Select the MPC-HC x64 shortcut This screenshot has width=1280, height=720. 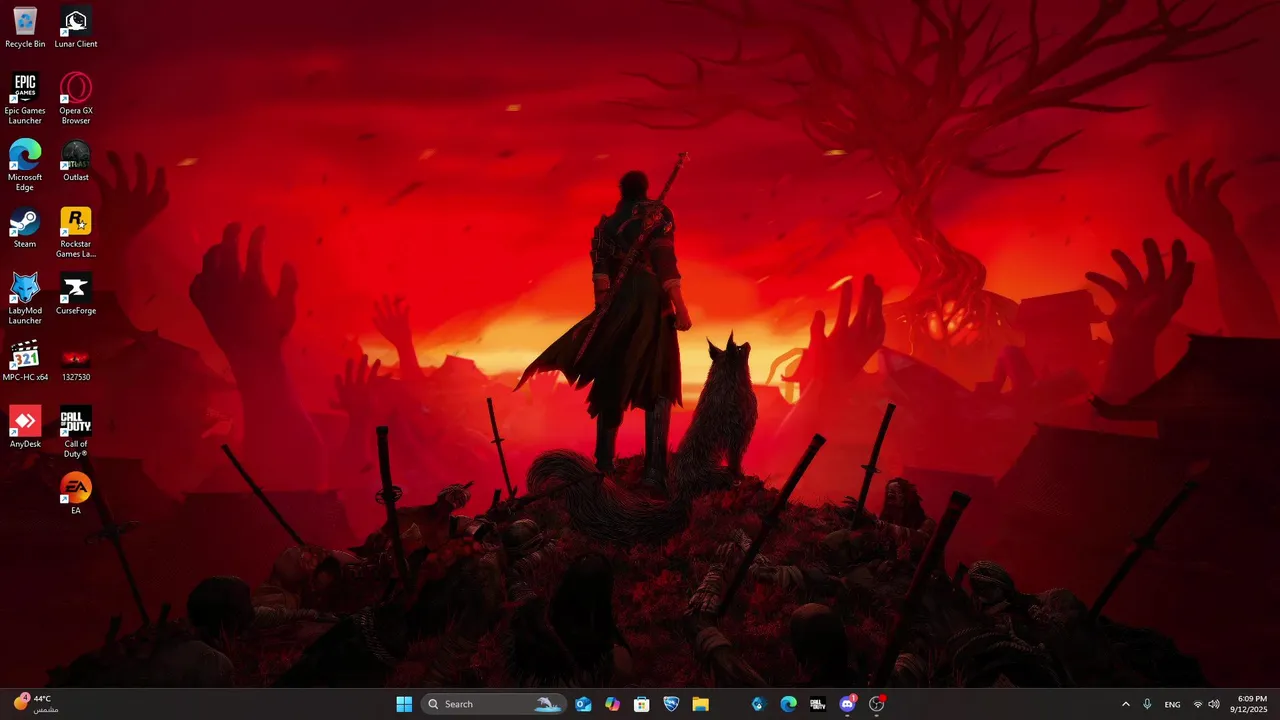tap(25, 361)
